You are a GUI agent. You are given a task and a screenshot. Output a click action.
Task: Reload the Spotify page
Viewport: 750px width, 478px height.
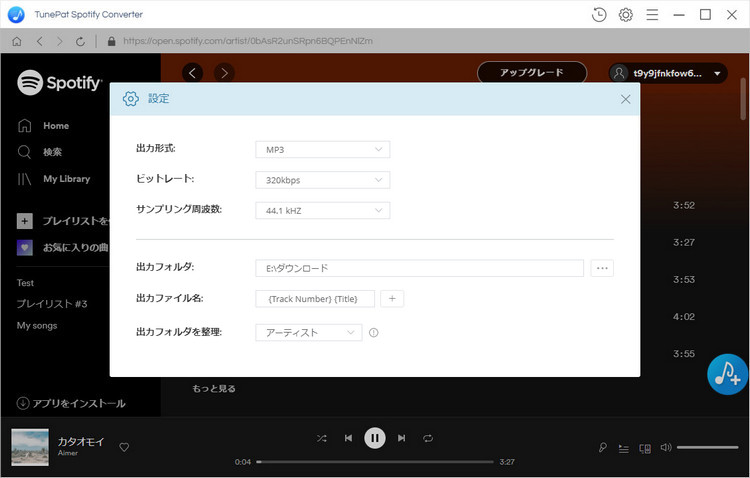[80, 42]
